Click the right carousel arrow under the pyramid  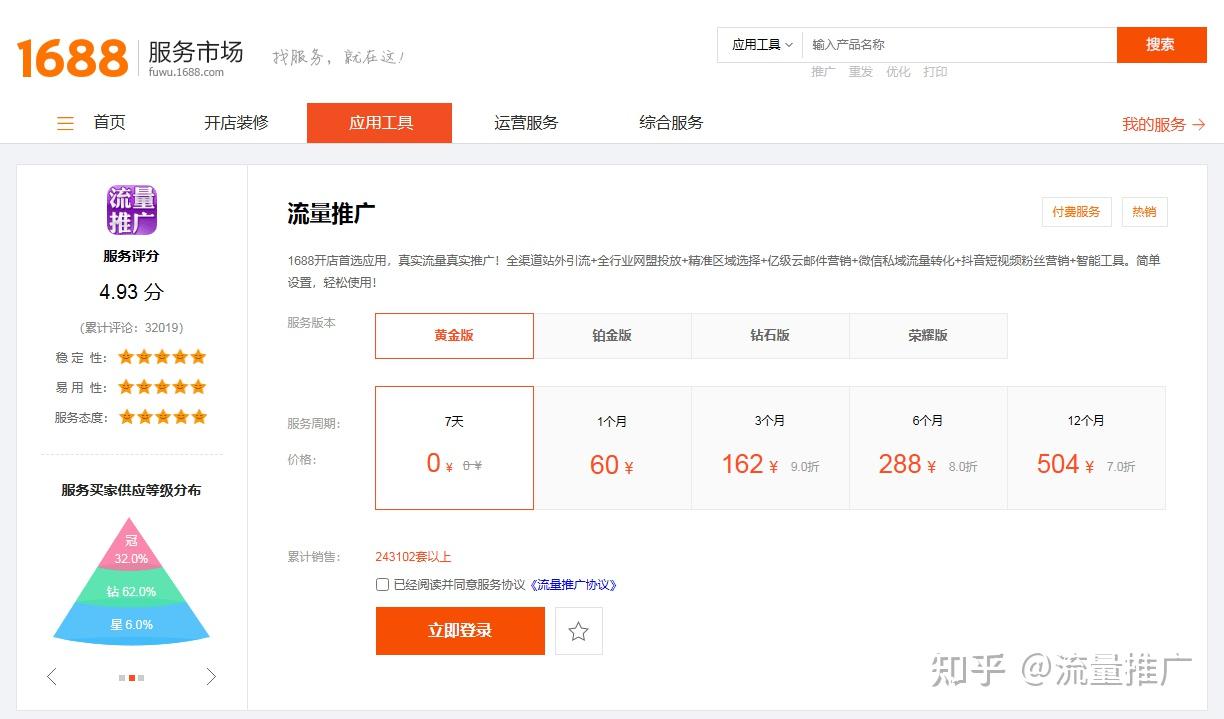click(211, 676)
